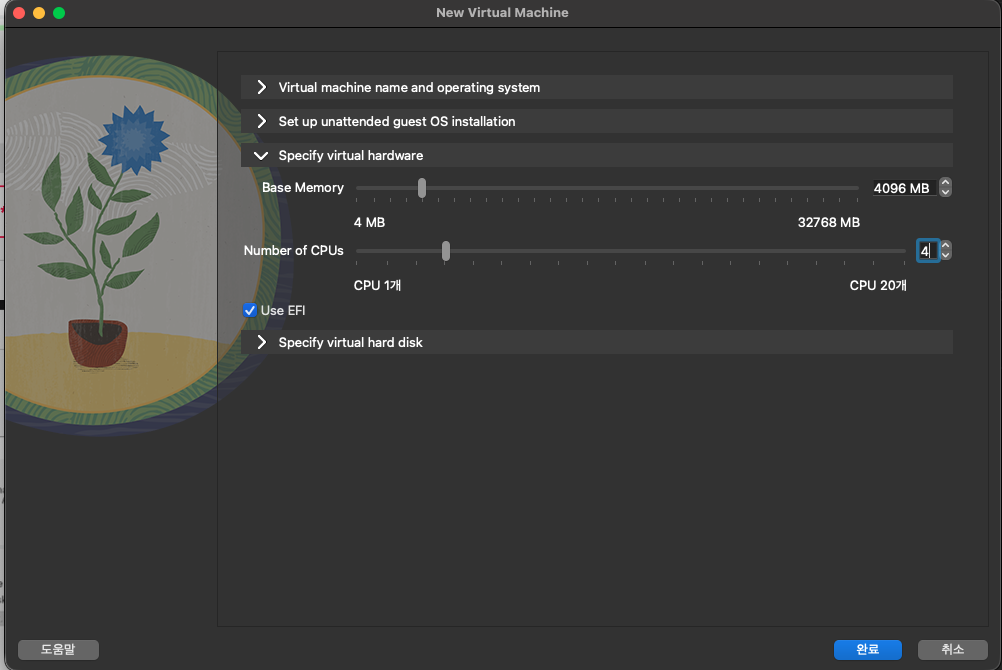The image size is (1002, 670).
Task: Click the Number of CPUs label
Action: click(293, 251)
